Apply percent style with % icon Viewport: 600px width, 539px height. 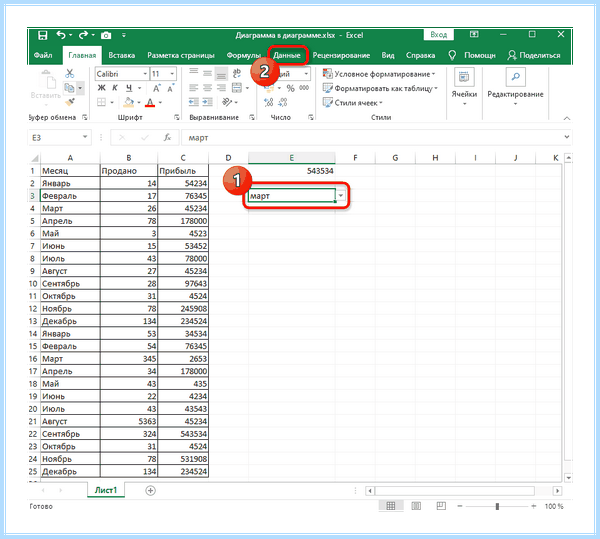pyautogui.click(x=291, y=88)
